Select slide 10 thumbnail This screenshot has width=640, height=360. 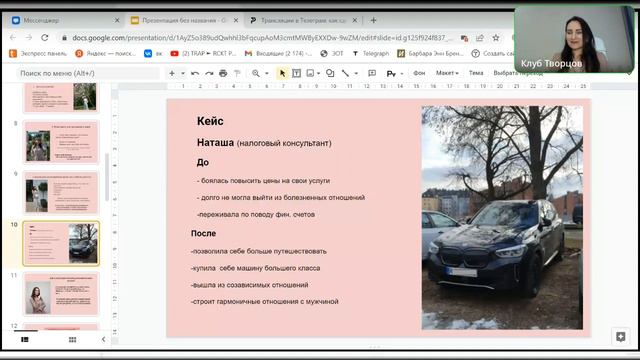61,243
